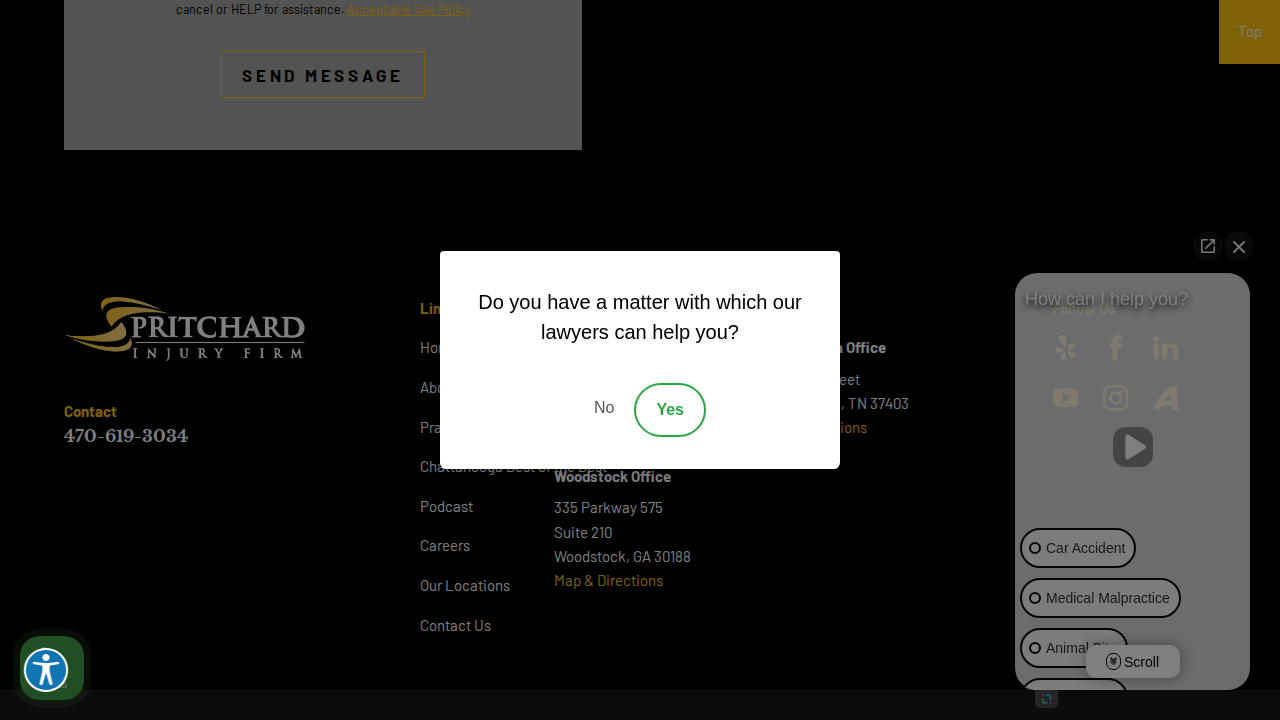This screenshot has height=720, width=1280.
Task: Select the Car Accident option
Action: [x=1078, y=548]
